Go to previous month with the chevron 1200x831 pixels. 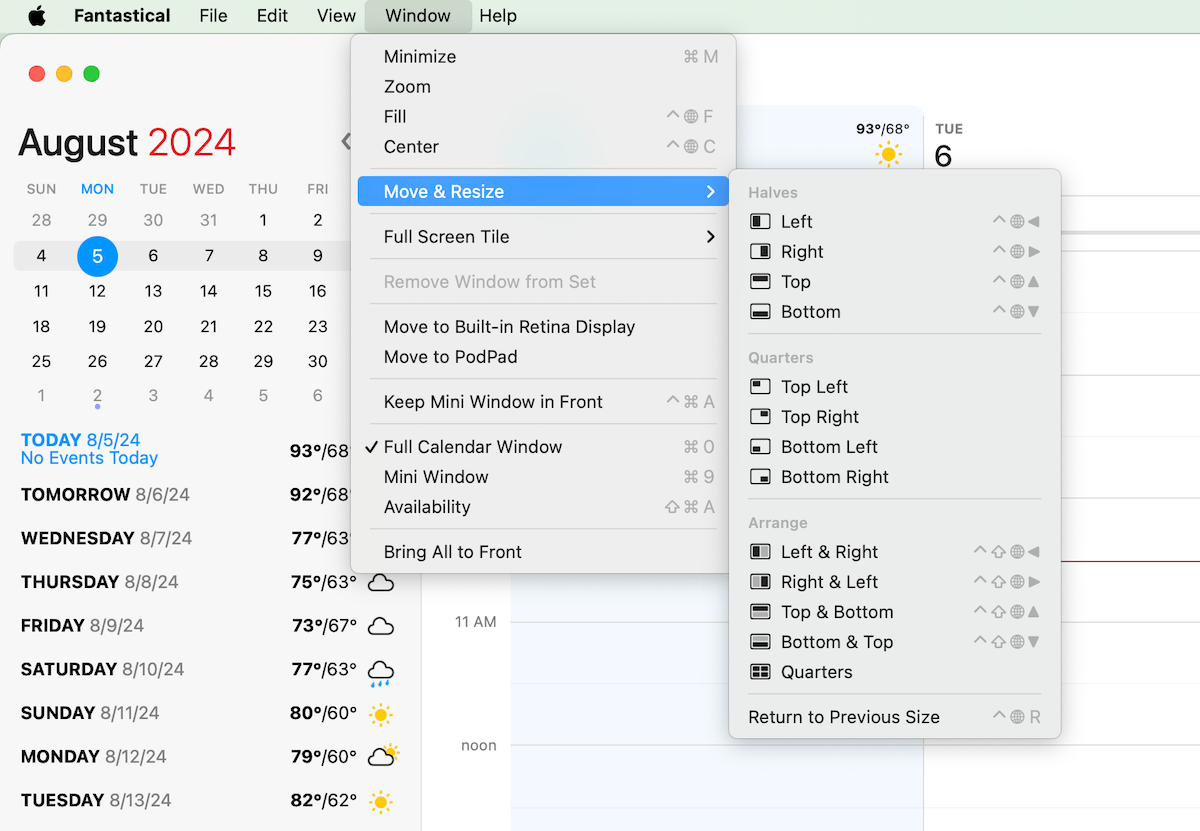tap(346, 141)
